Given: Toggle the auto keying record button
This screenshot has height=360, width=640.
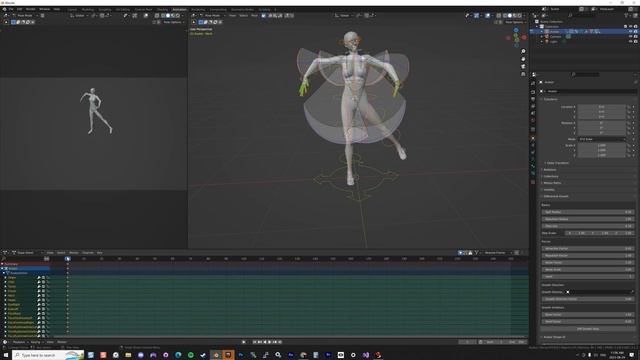Looking at the screenshot, I should pos(244,342).
